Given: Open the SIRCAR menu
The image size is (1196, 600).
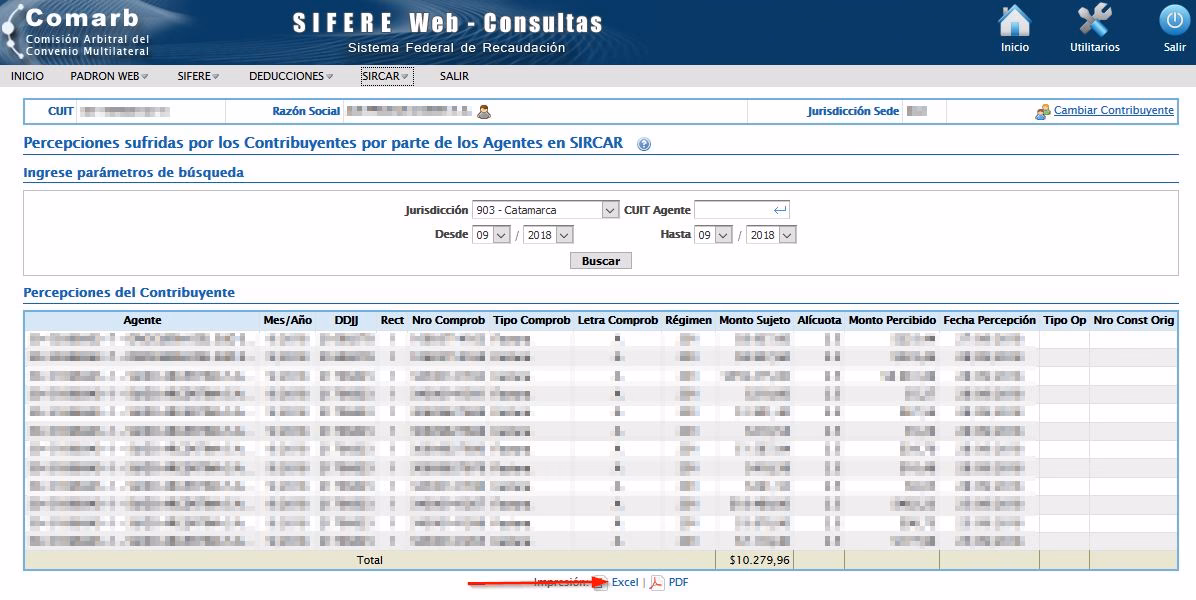Looking at the screenshot, I should pyautogui.click(x=386, y=76).
